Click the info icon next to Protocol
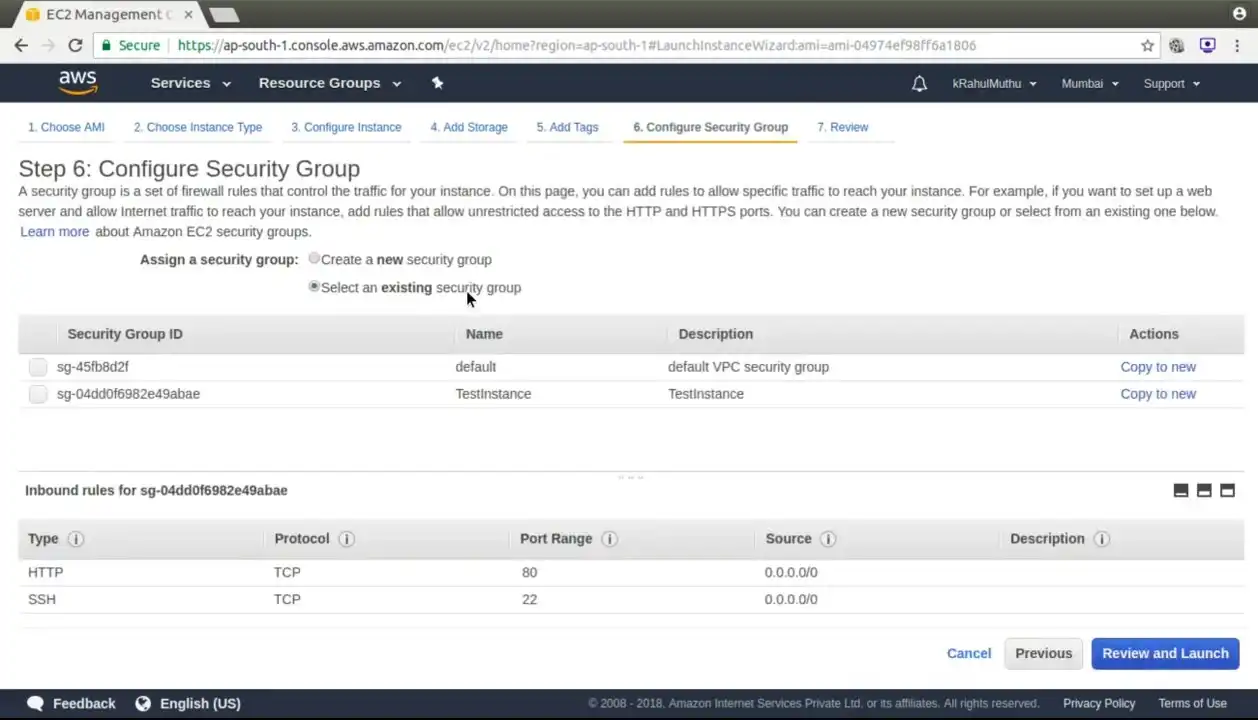Viewport: 1258px width, 720px height. tap(346, 539)
